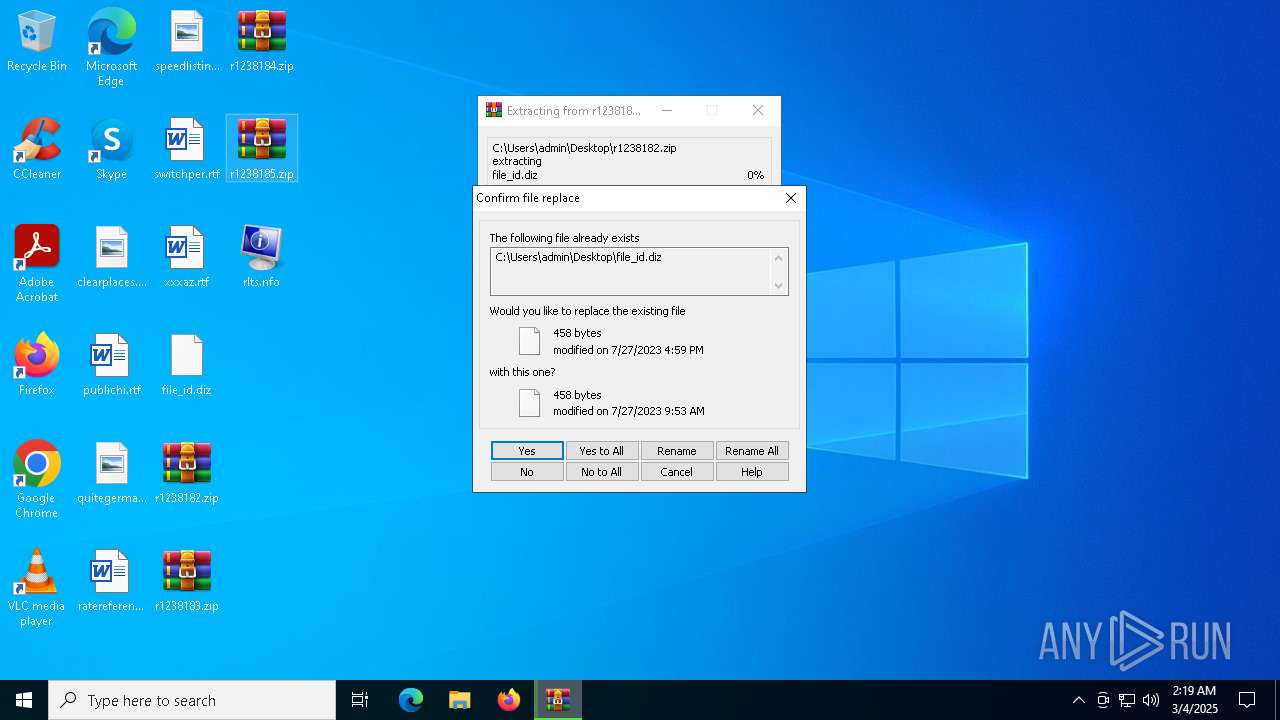Select the CCleaner desktop shortcut
This screenshot has height=720, width=1280.
click(37, 148)
